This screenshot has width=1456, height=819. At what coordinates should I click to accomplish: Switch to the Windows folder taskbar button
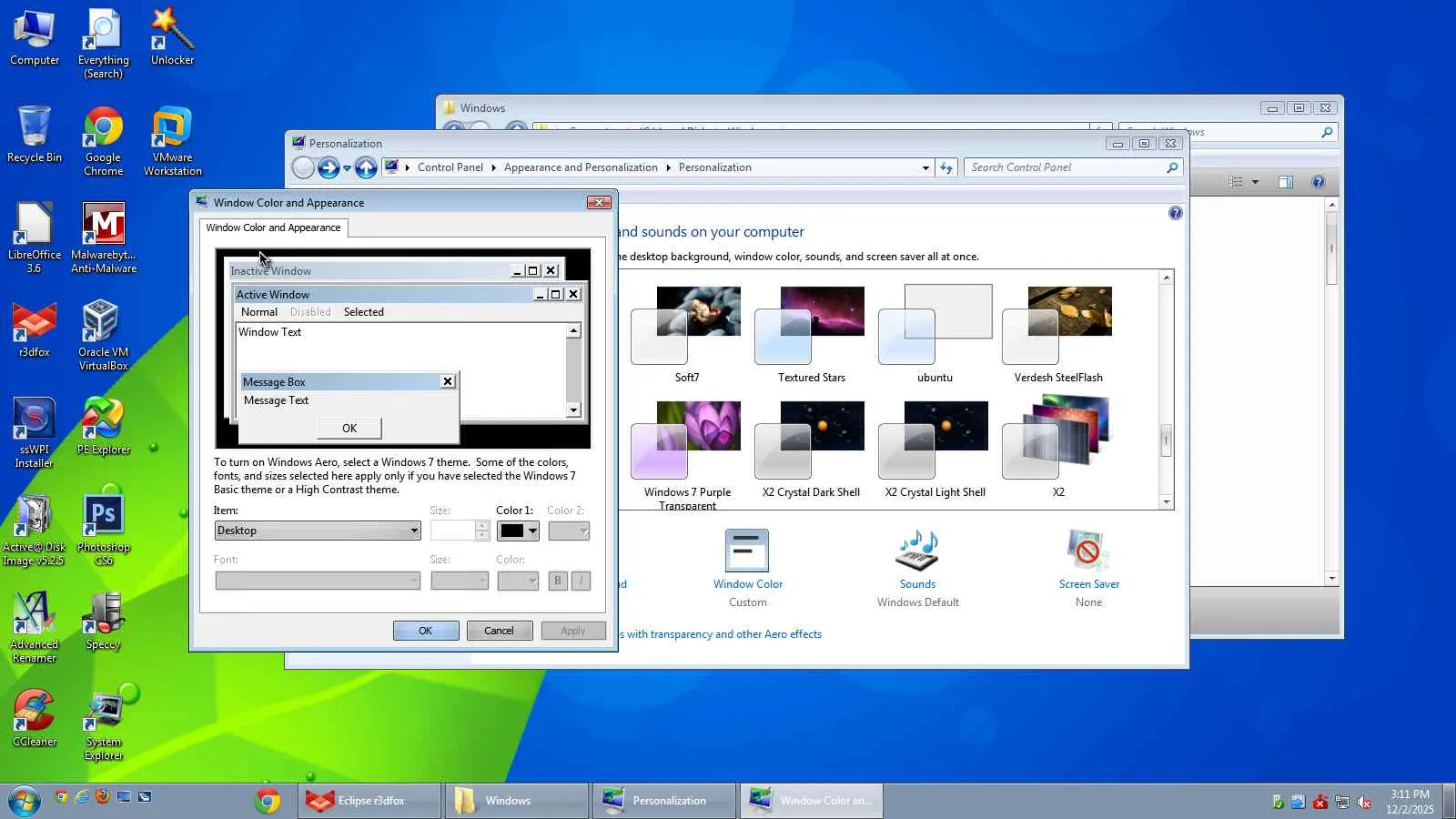[516, 801]
